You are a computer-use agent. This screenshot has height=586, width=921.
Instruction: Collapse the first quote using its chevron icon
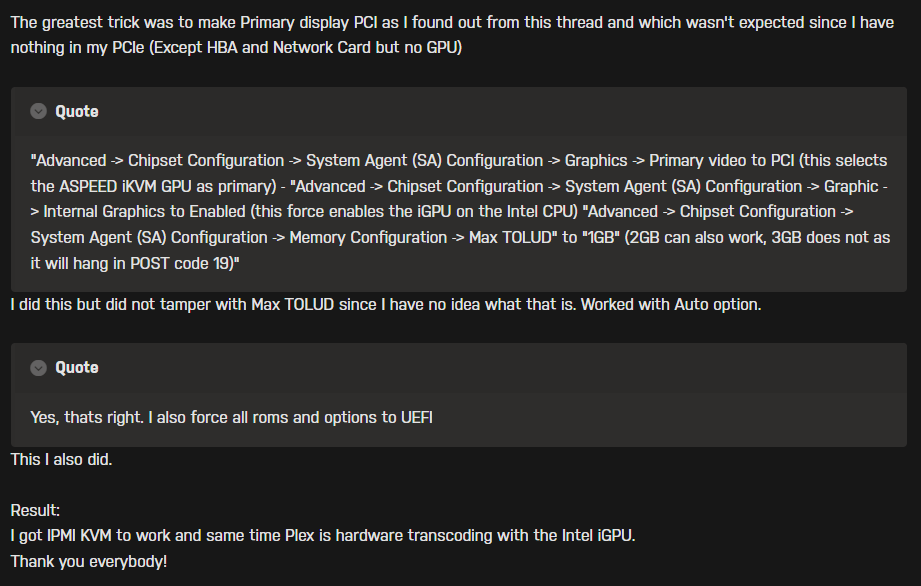tap(38, 111)
